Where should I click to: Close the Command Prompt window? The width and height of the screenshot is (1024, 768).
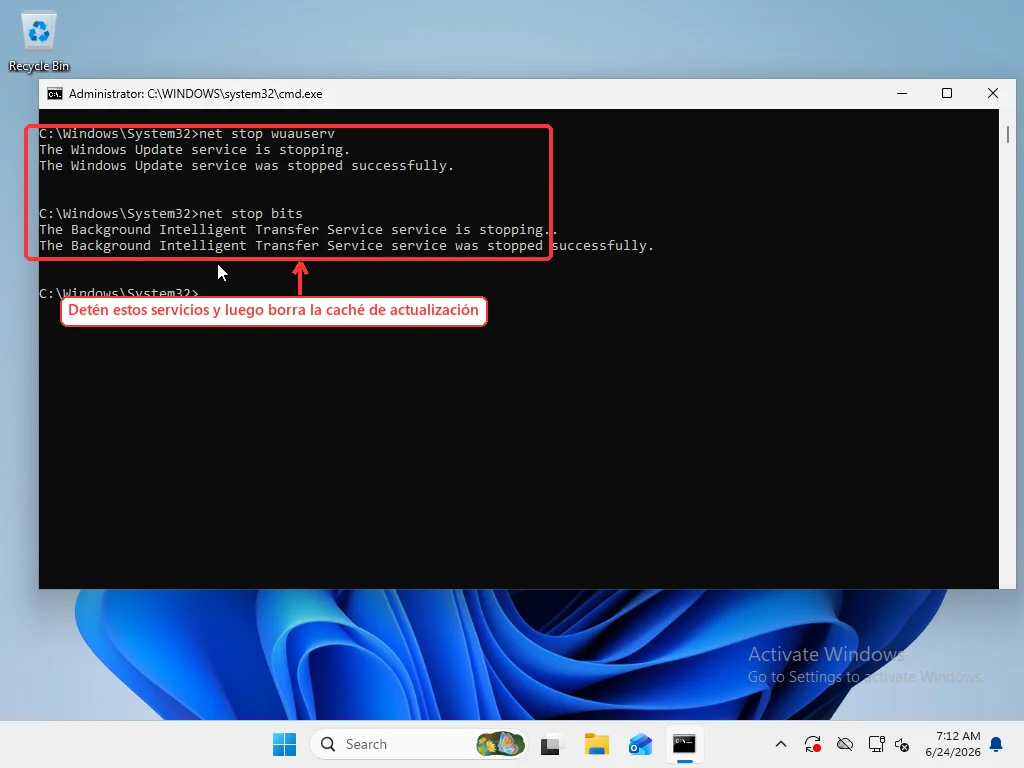(993, 93)
